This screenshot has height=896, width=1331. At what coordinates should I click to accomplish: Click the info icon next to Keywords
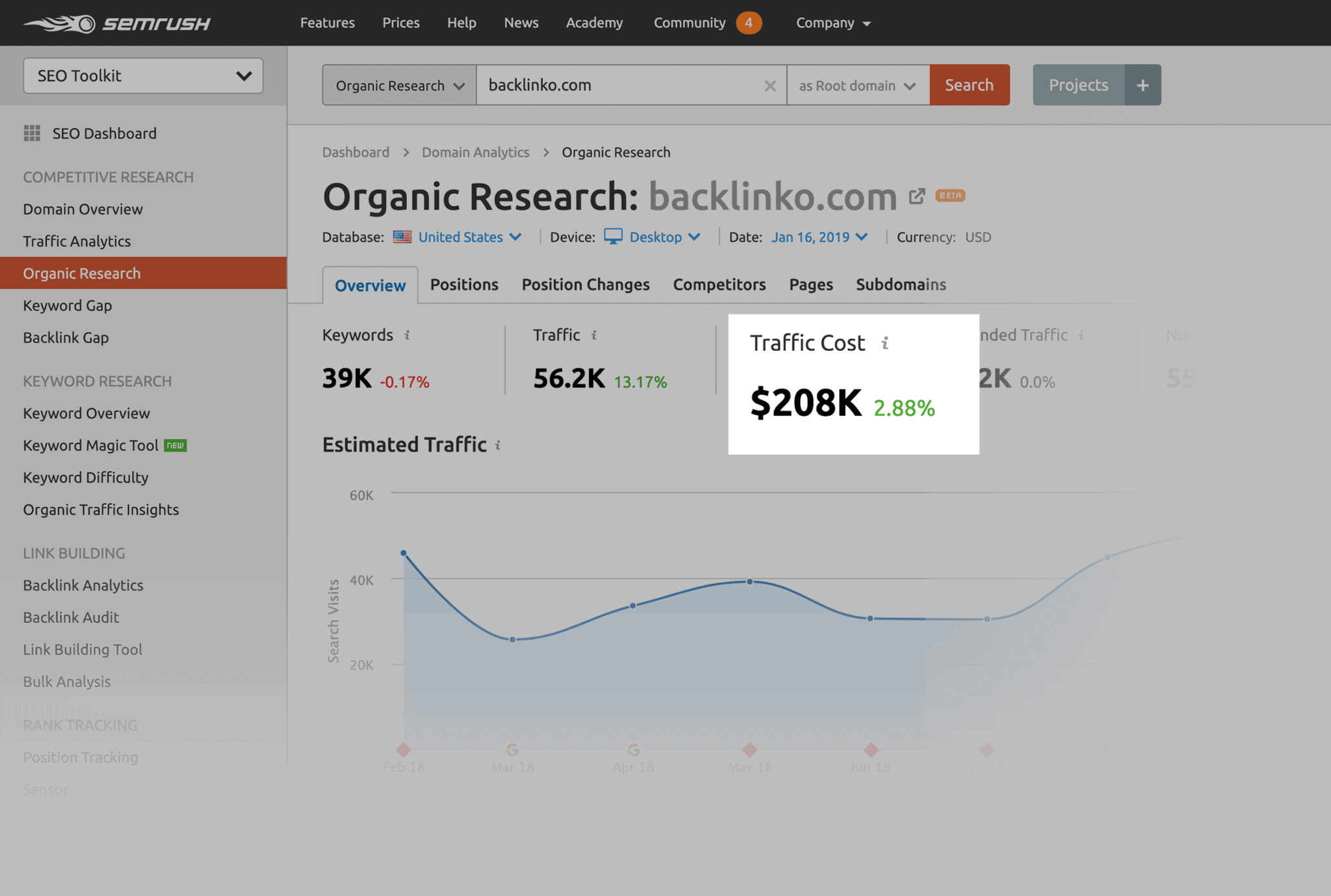(407, 335)
